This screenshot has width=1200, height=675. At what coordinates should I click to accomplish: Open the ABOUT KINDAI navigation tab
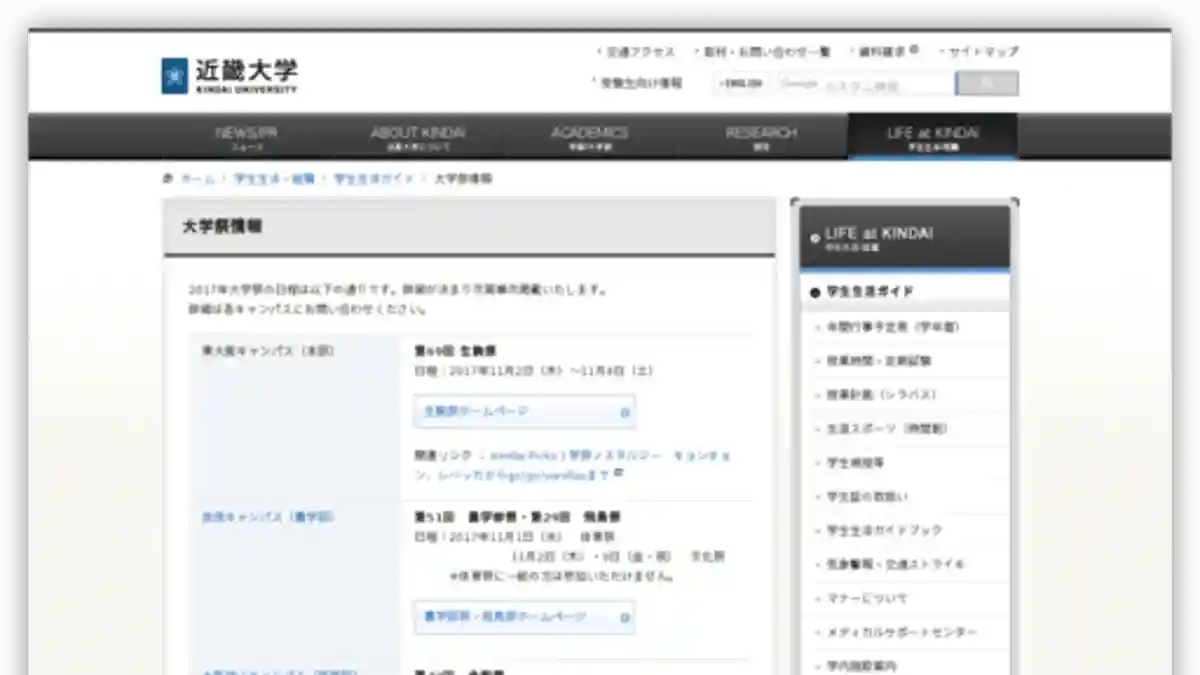tap(417, 137)
